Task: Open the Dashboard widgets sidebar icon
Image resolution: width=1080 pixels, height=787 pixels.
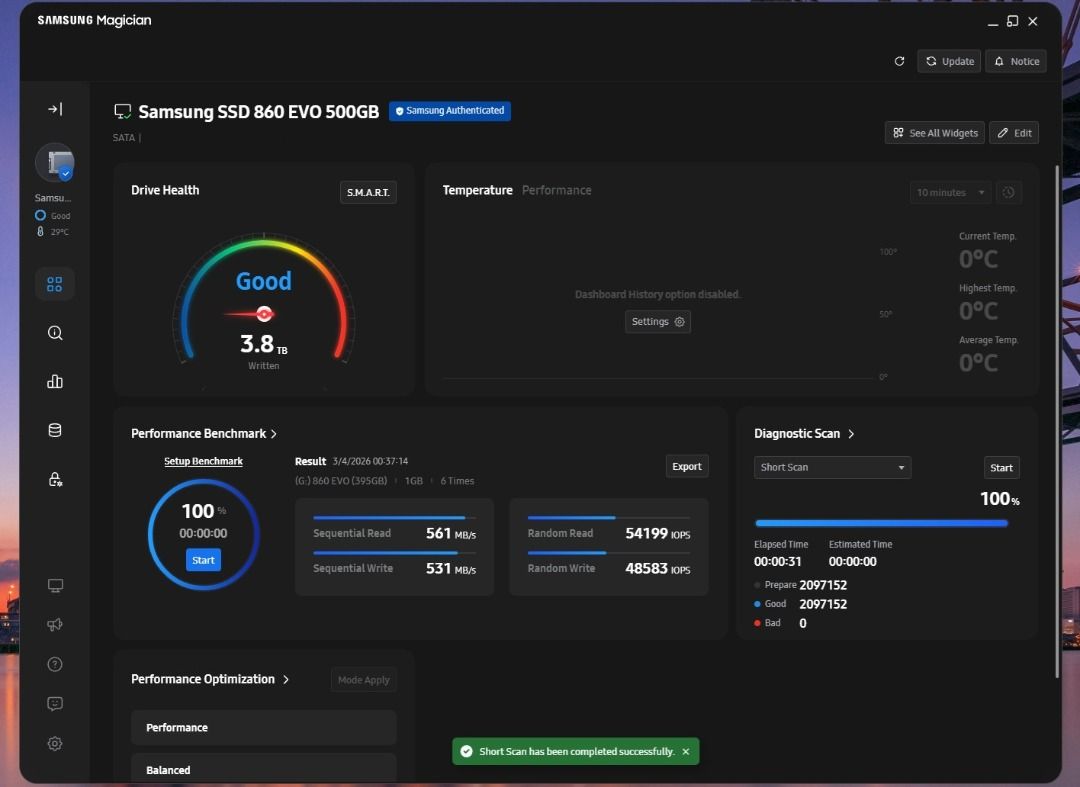Action: 55,284
